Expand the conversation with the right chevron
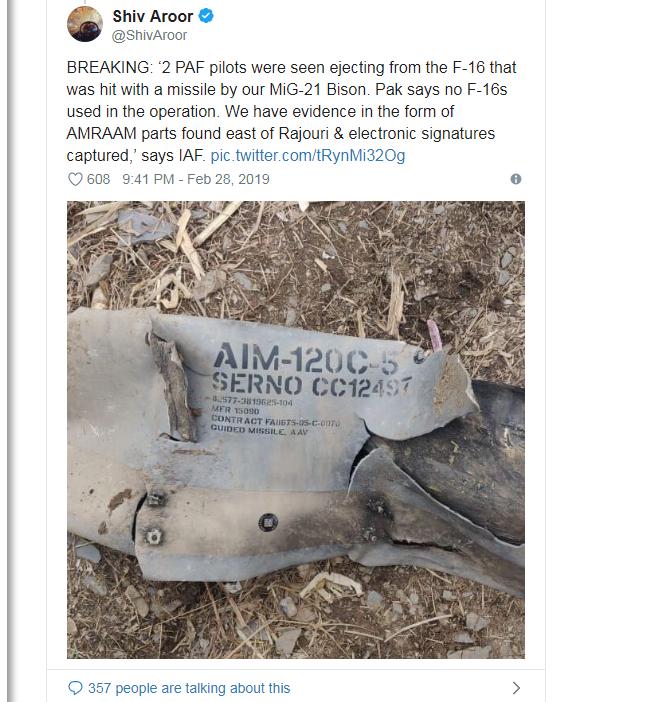The image size is (662, 702). (x=516, y=687)
